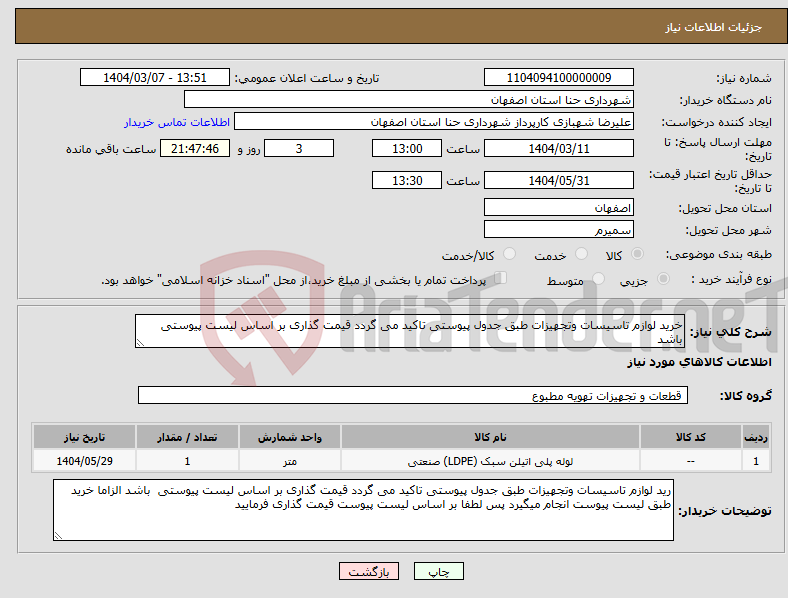Click the شماره نیاز label
This screenshot has width=788, height=598.
click(744, 78)
